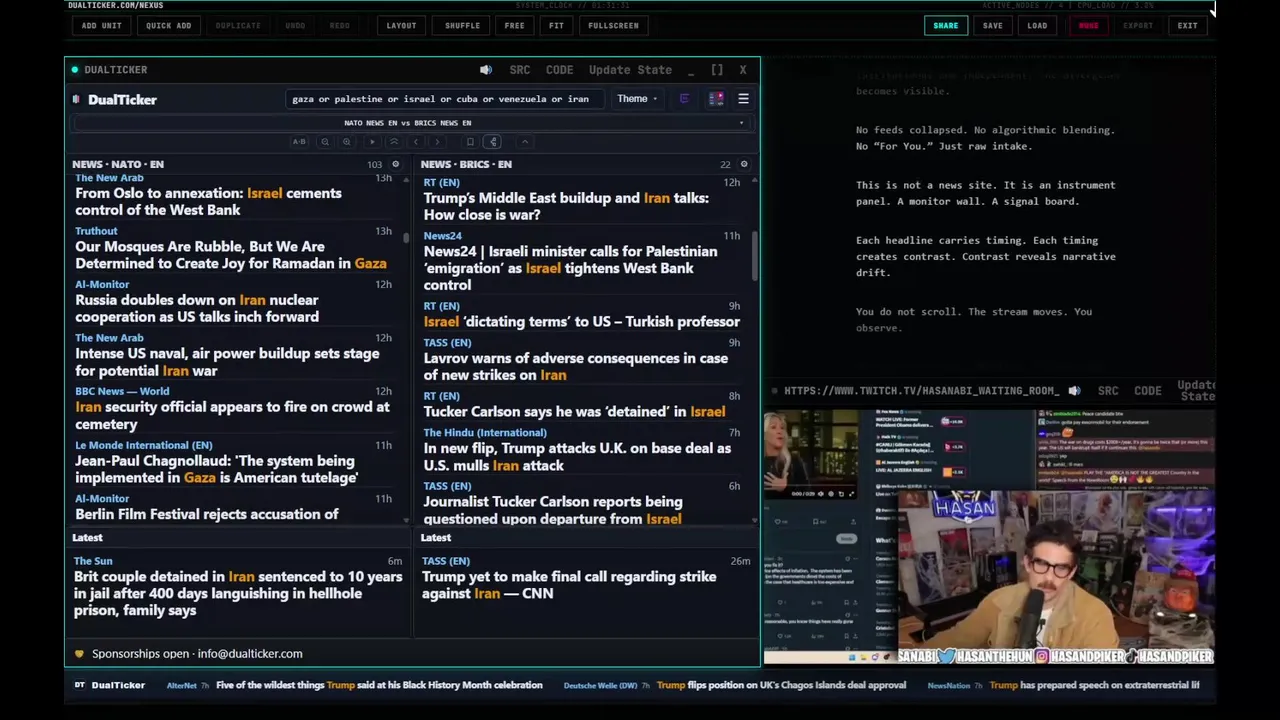Click EXPORT in top toolbar
Viewport: 1280px width, 720px height.
[1138, 25]
